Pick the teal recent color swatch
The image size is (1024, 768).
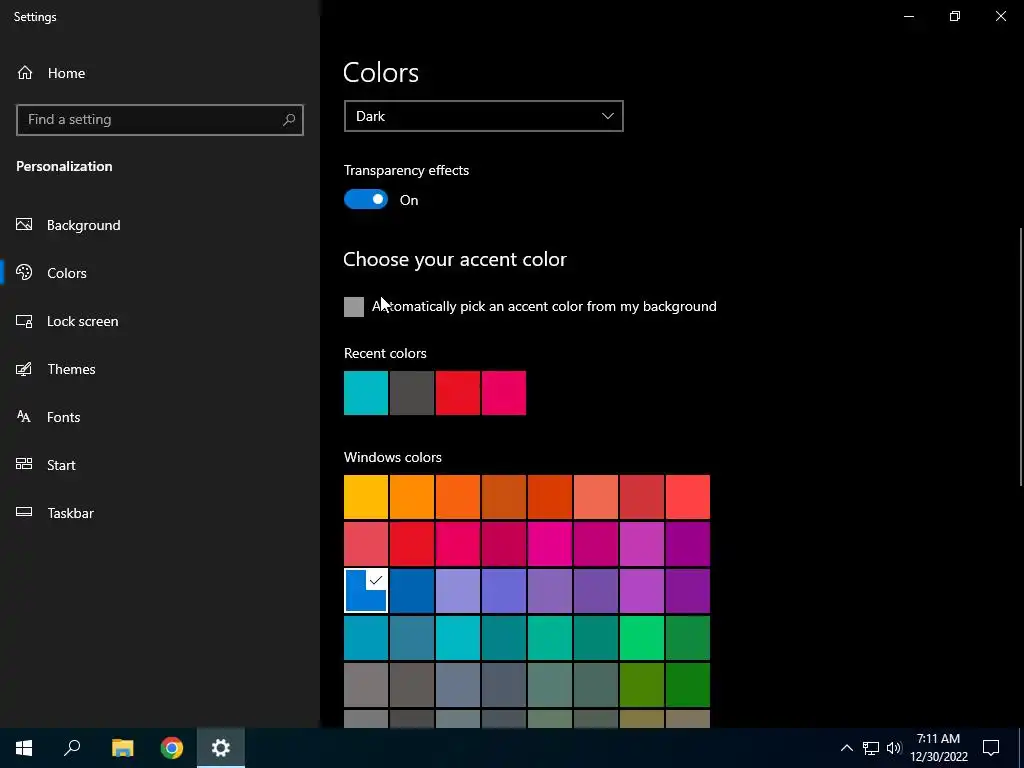[366, 393]
